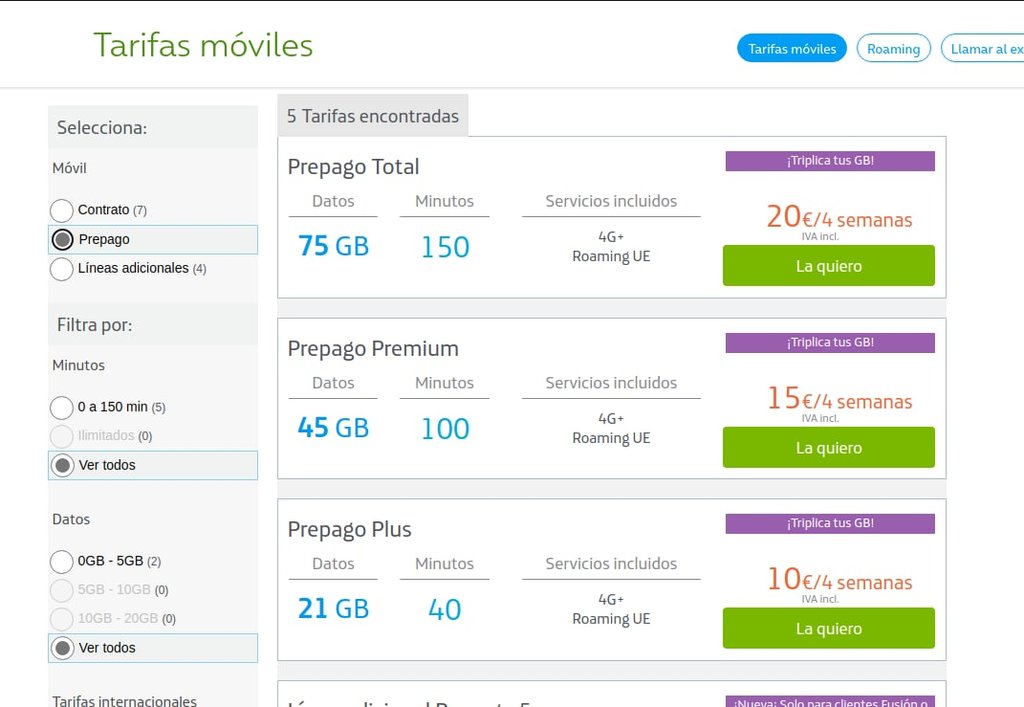This screenshot has width=1024, height=707.
Task: Click the 5 Tarifas encontradas tab
Action: (x=372, y=116)
